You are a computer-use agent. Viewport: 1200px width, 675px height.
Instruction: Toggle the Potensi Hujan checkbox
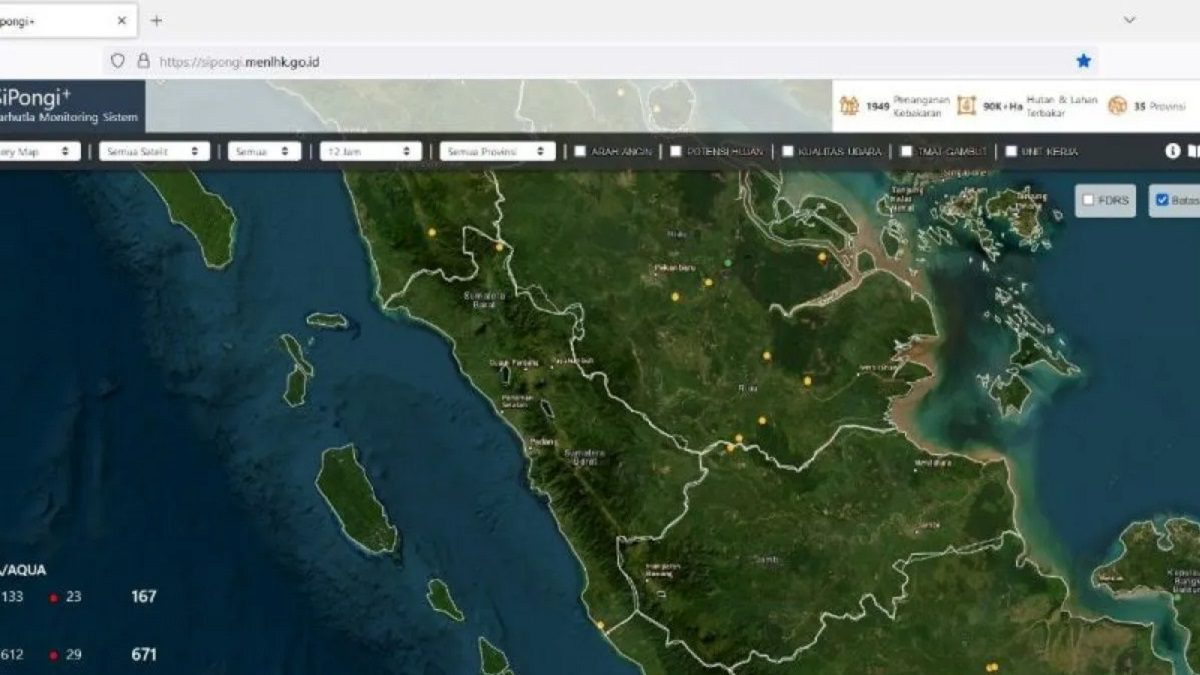tap(676, 151)
